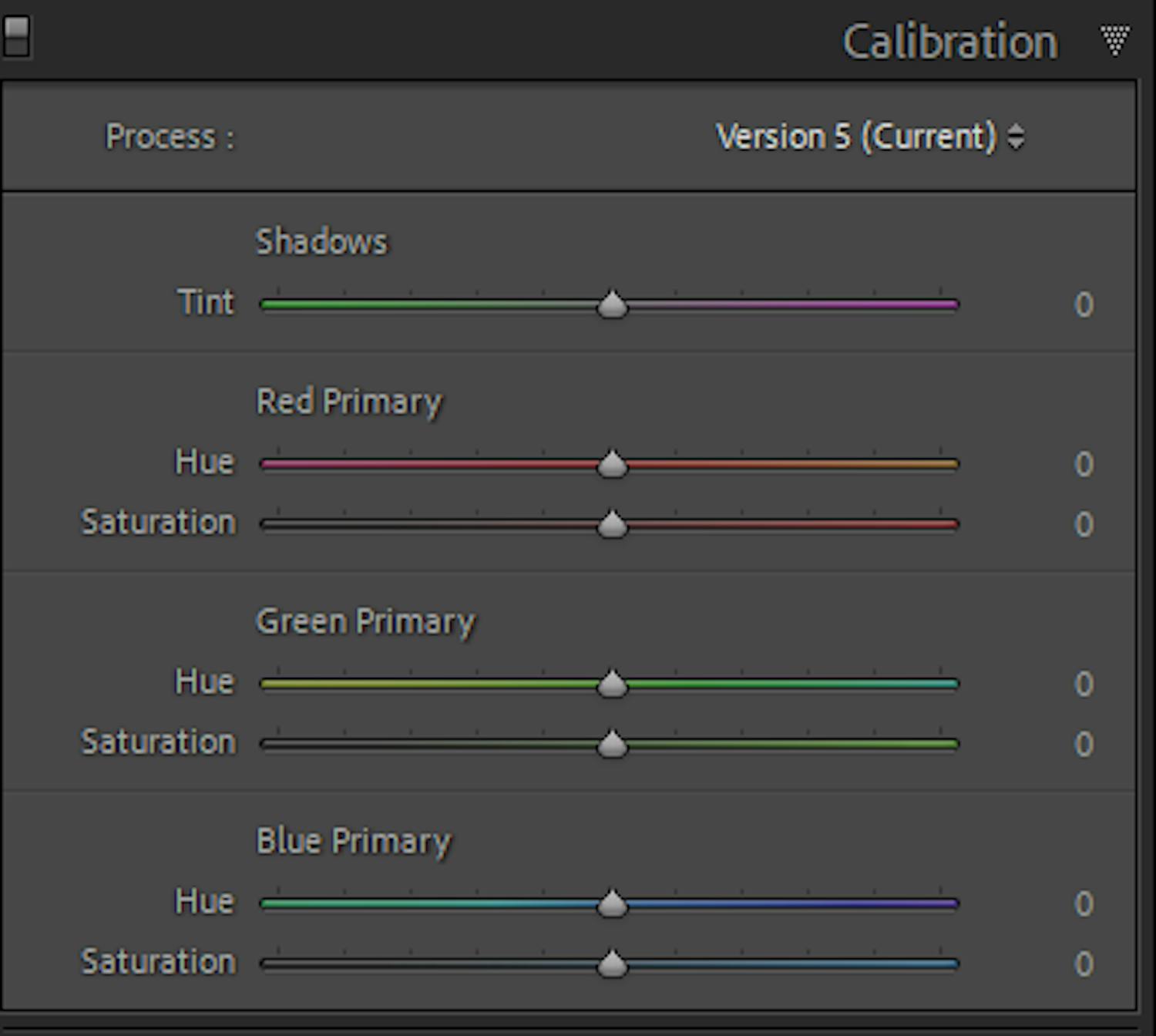
Task: Click the Green Primary Saturation slider handle
Action: [x=613, y=744]
